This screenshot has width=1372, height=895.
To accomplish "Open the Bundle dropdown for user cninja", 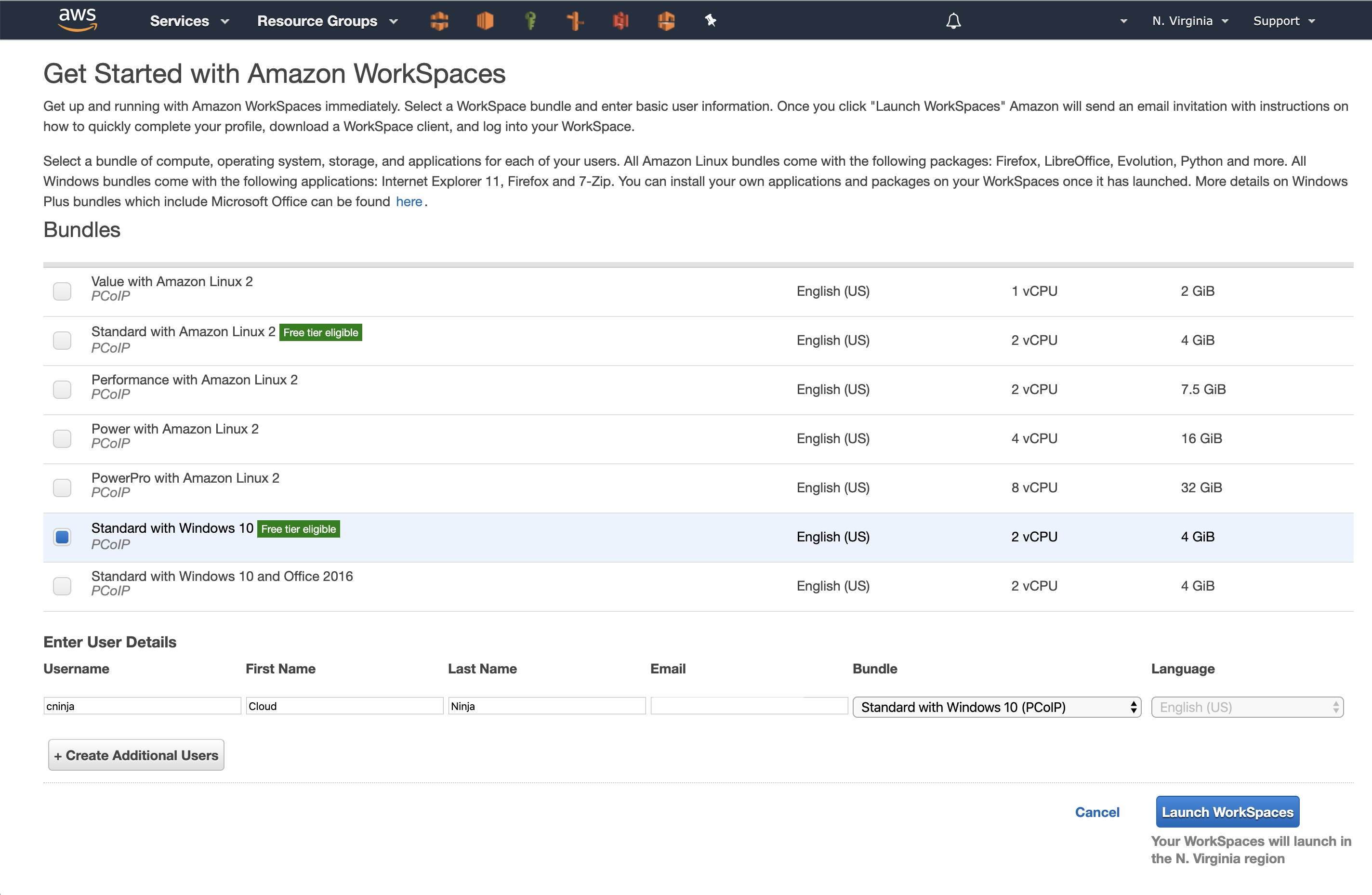I will point(997,707).
